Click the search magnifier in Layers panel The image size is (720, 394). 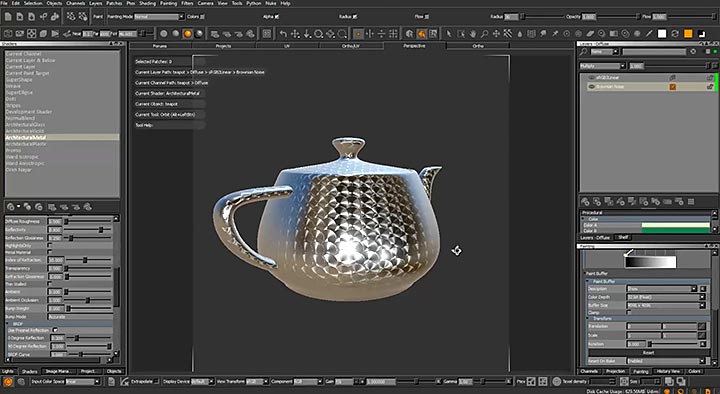pos(584,52)
